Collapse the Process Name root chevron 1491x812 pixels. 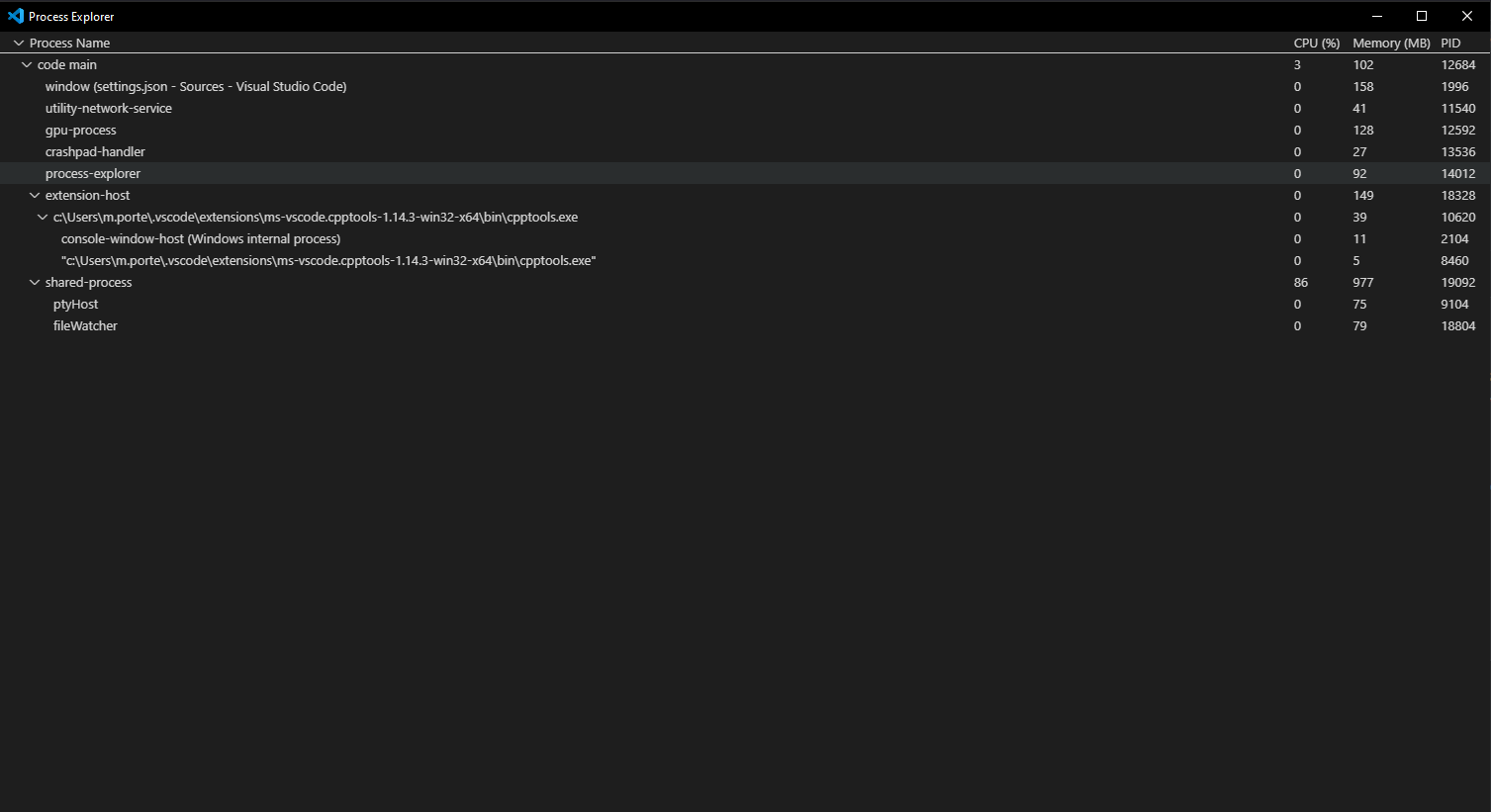(x=17, y=43)
